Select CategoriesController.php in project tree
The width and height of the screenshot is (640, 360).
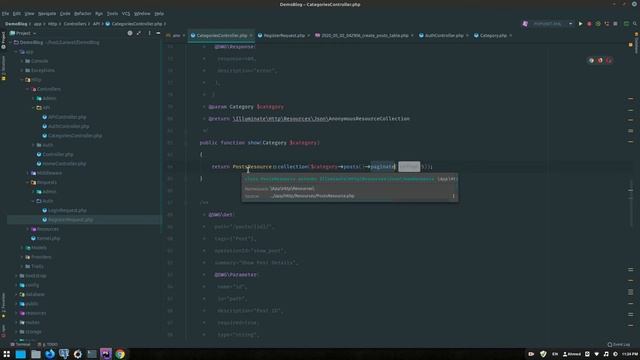coord(72,136)
